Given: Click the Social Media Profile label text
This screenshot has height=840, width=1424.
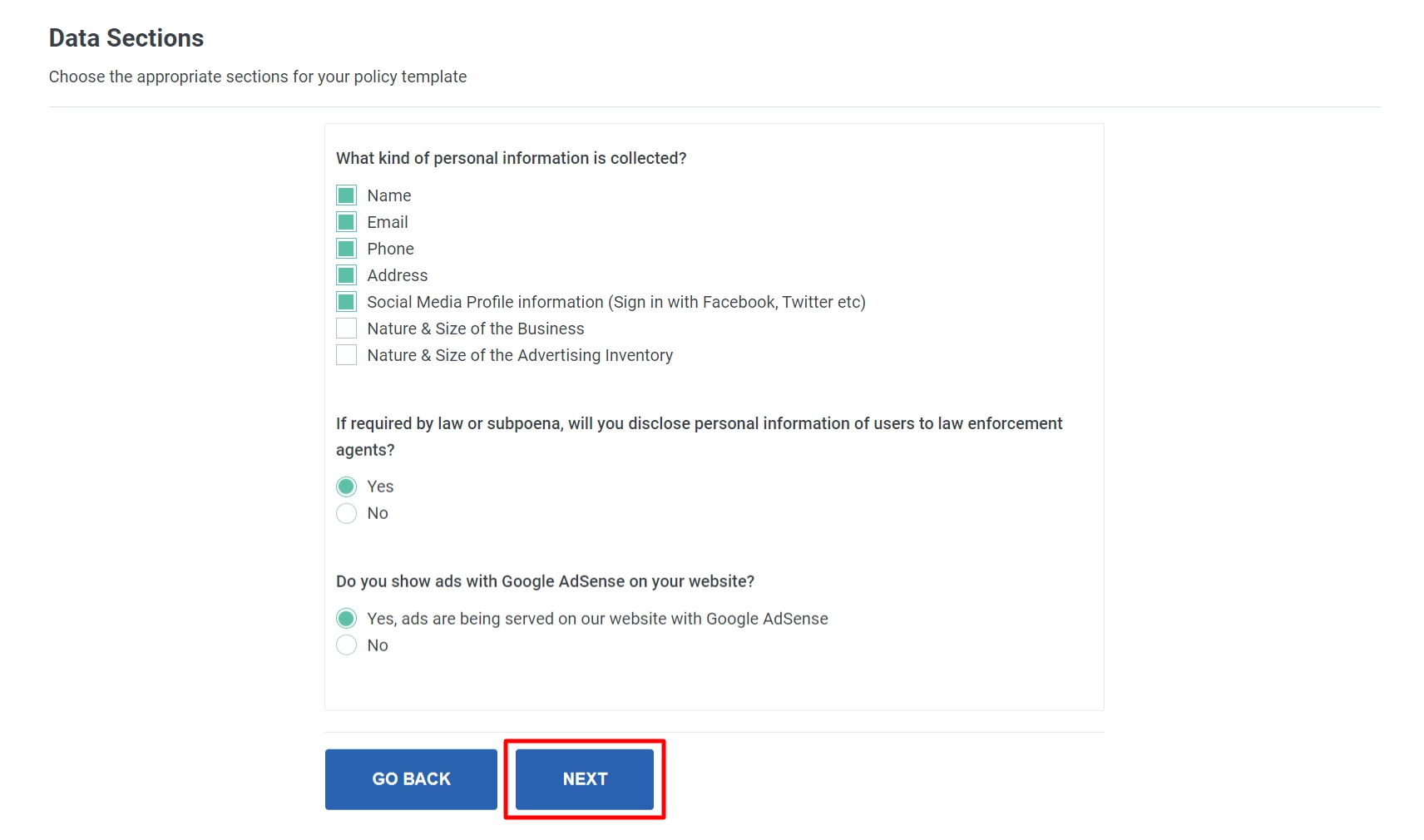Looking at the screenshot, I should point(616,301).
